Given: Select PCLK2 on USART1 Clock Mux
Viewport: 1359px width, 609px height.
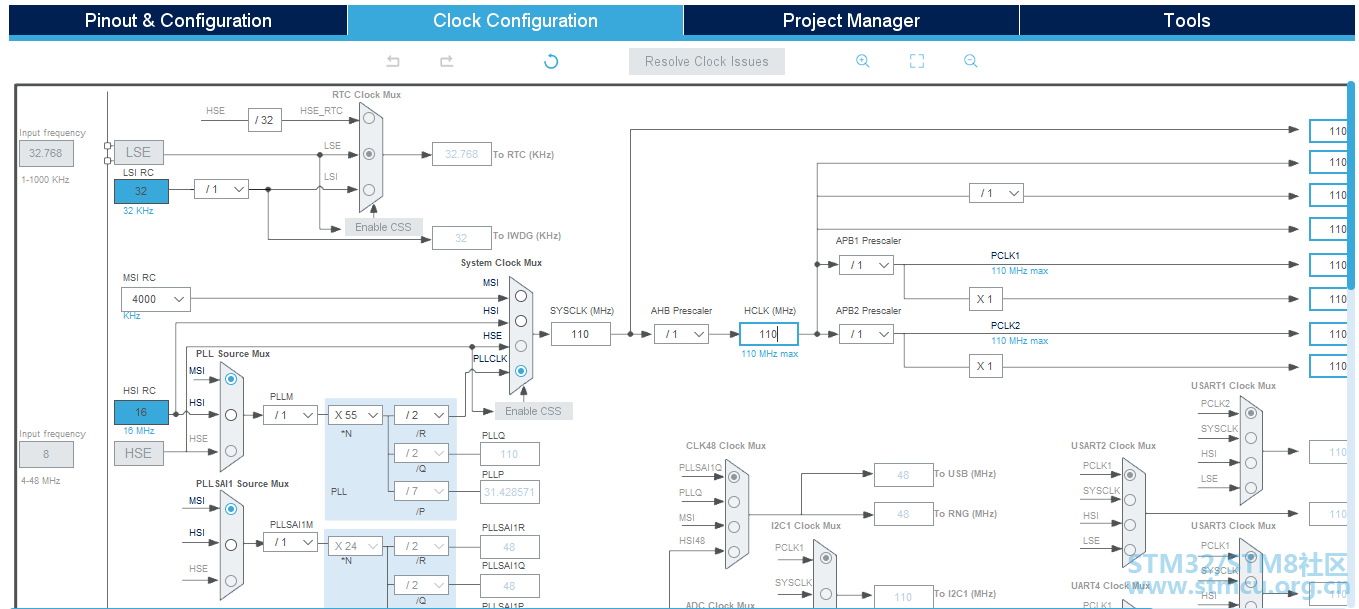Looking at the screenshot, I should (1249, 412).
